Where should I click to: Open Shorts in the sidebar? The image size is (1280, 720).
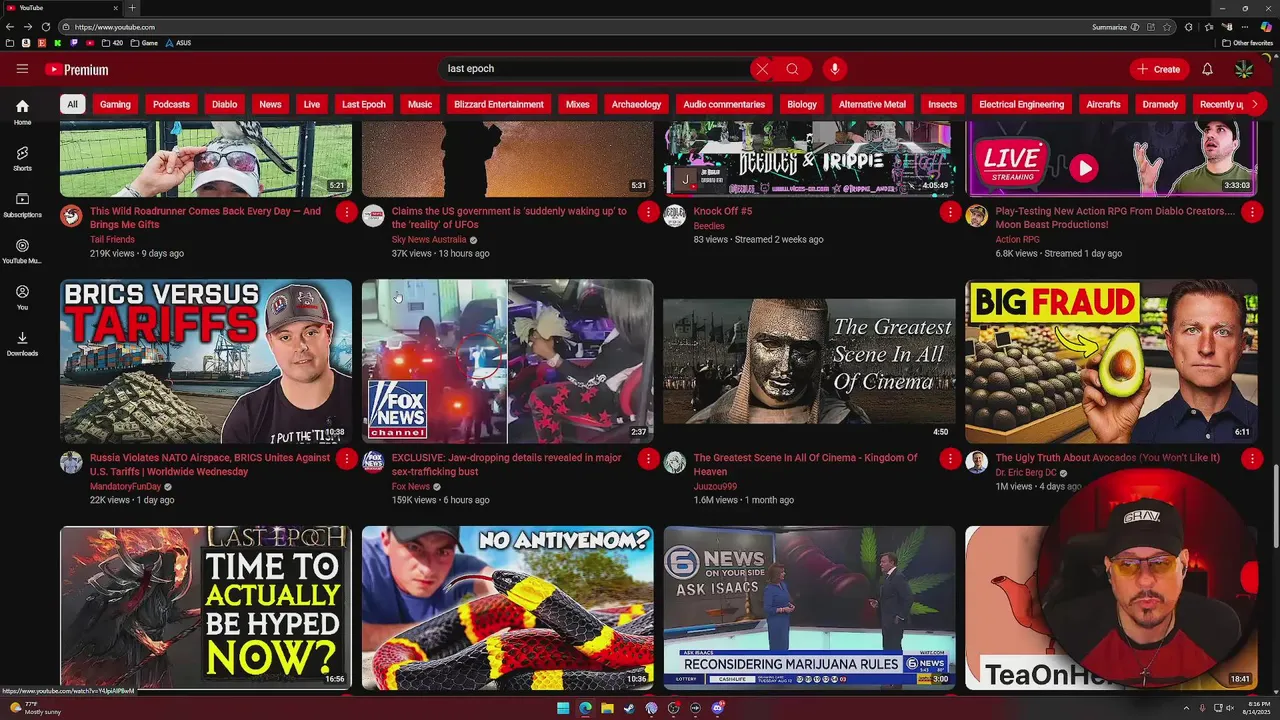click(22, 158)
